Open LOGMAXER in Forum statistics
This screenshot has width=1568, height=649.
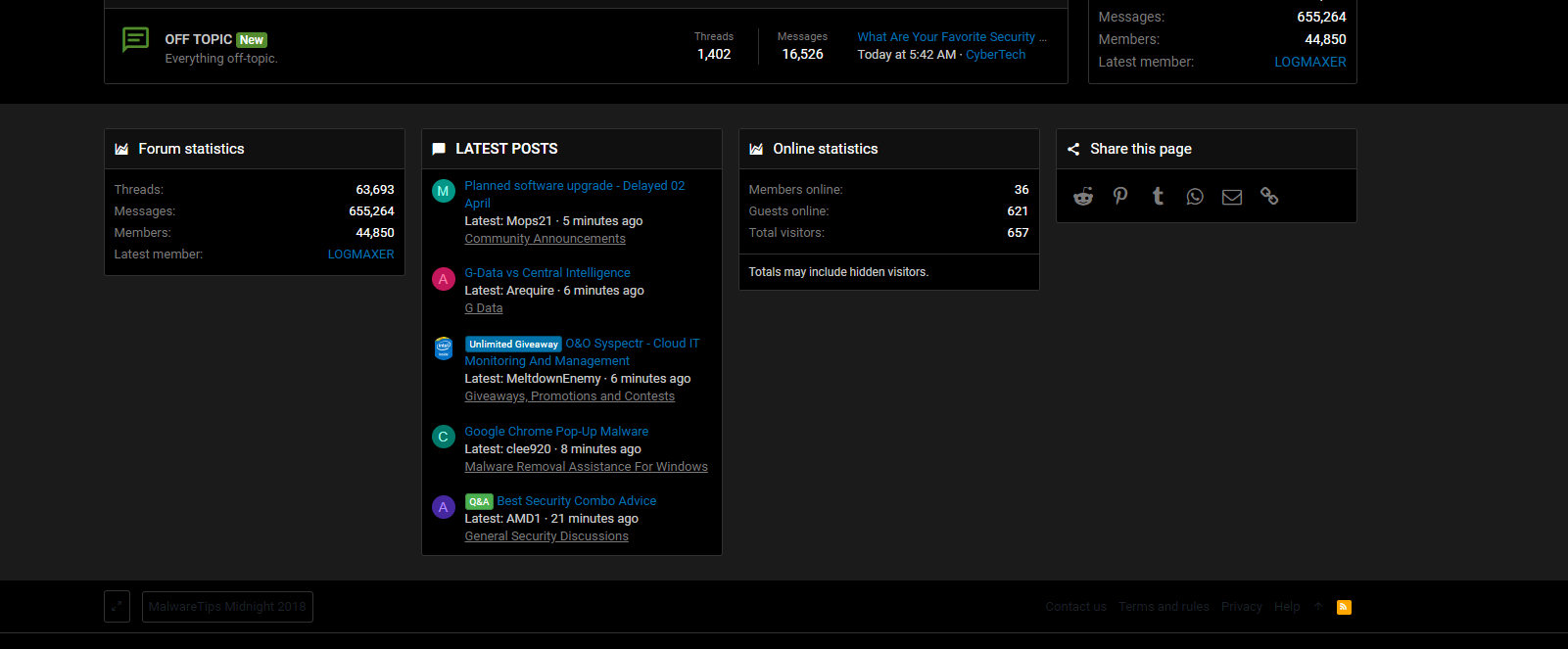pyautogui.click(x=360, y=255)
